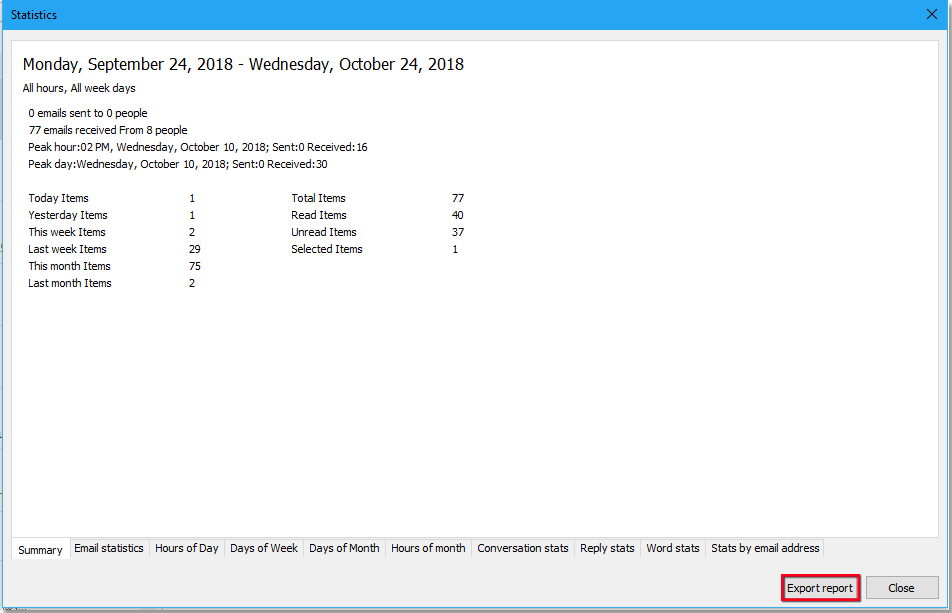Select the Hours of Day tab
The width and height of the screenshot is (952, 613).
(187, 548)
